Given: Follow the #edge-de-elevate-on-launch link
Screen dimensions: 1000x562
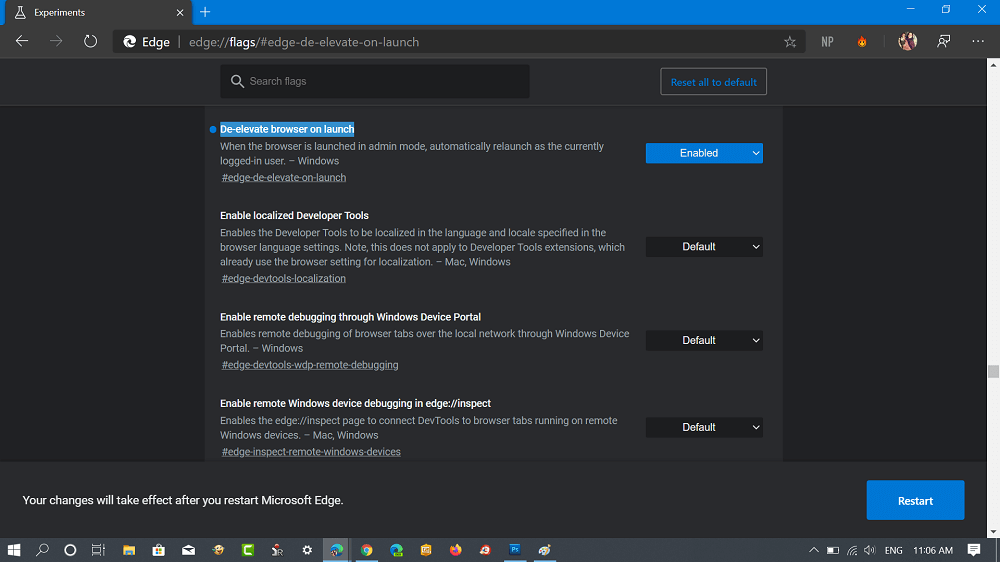Looking at the screenshot, I should point(284,178).
